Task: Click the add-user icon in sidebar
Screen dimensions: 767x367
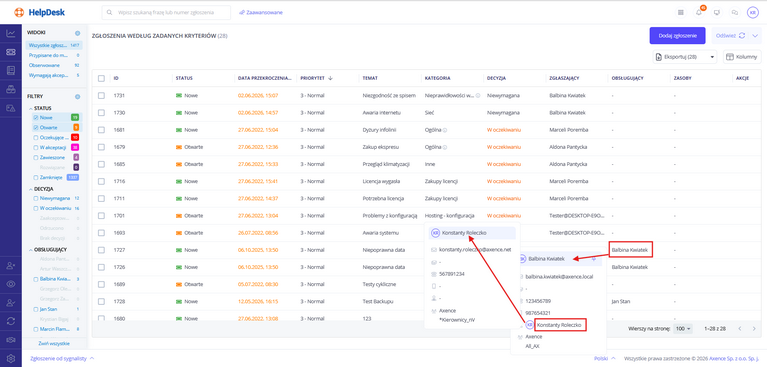Action: (x=10, y=265)
